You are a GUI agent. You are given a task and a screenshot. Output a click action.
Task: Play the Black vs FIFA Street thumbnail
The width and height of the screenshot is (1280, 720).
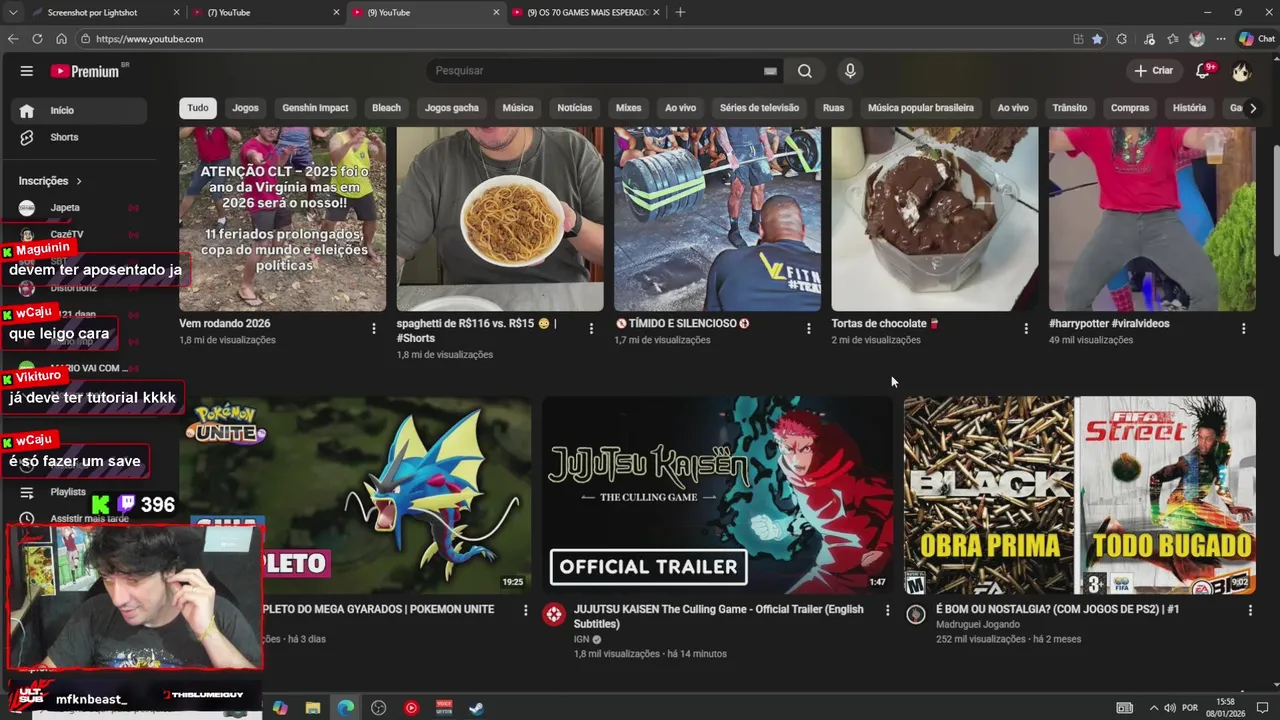click(1080, 495)
